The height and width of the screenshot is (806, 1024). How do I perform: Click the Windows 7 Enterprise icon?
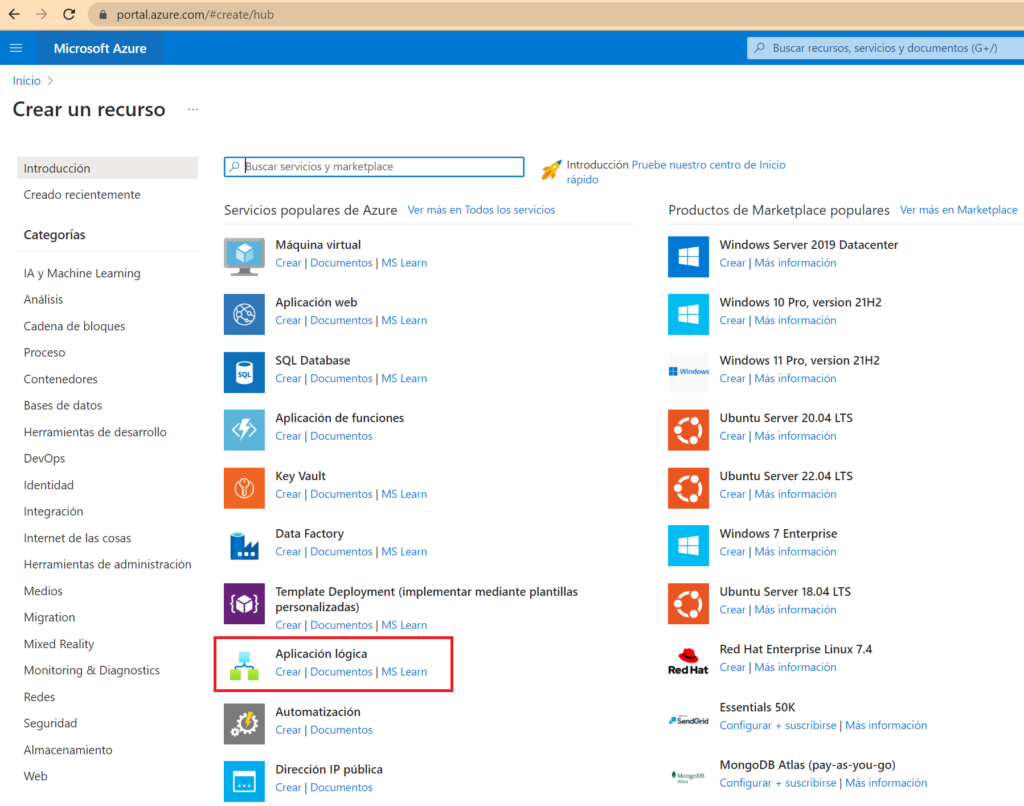[688, 545]
